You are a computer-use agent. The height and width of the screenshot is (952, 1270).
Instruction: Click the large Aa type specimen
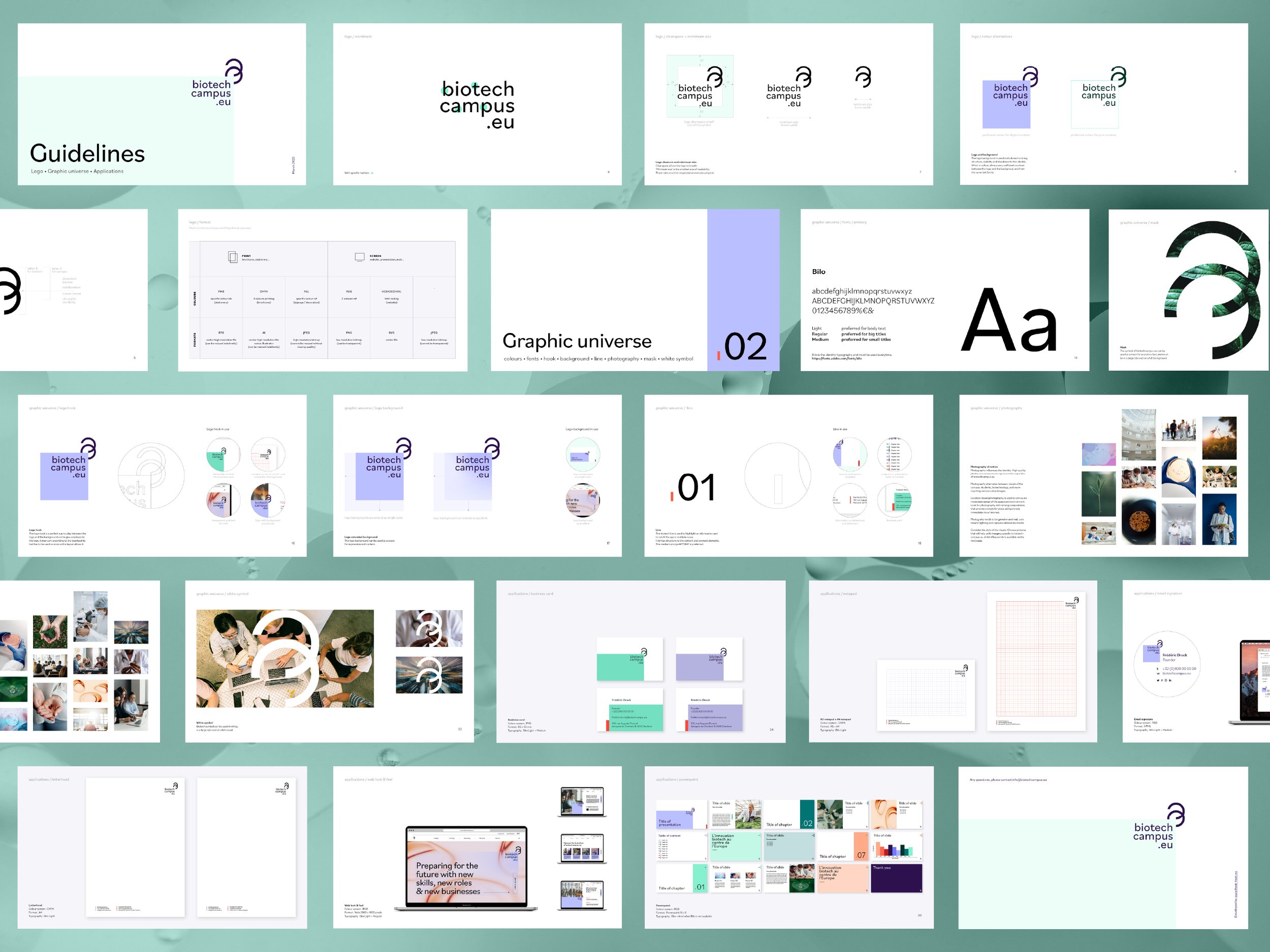coord(1009,320)
